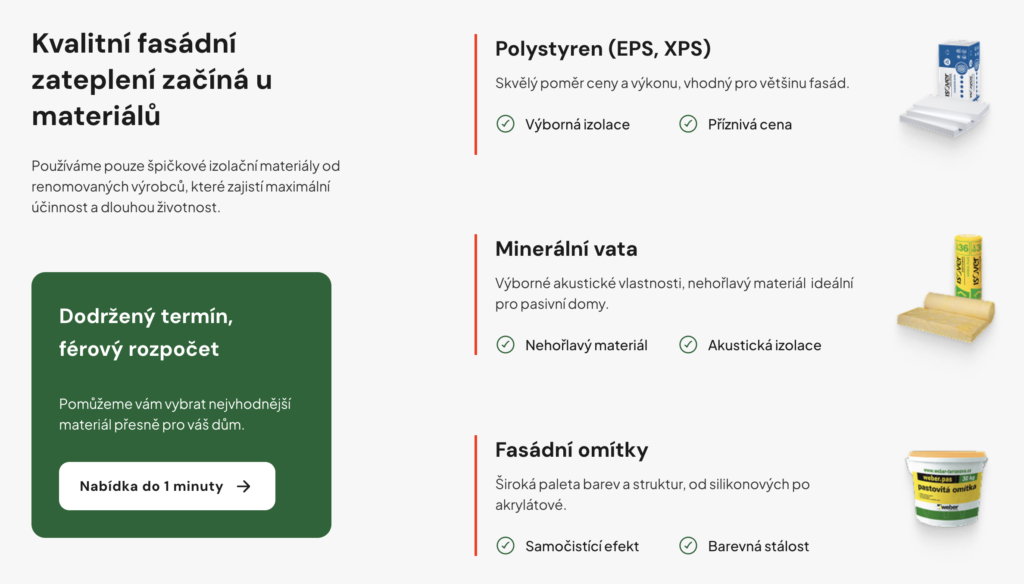Screen dimensions: 1024x584
Task: Click the checkmark icon beside Nehořlavý materiál
Action: coord(505,345)
